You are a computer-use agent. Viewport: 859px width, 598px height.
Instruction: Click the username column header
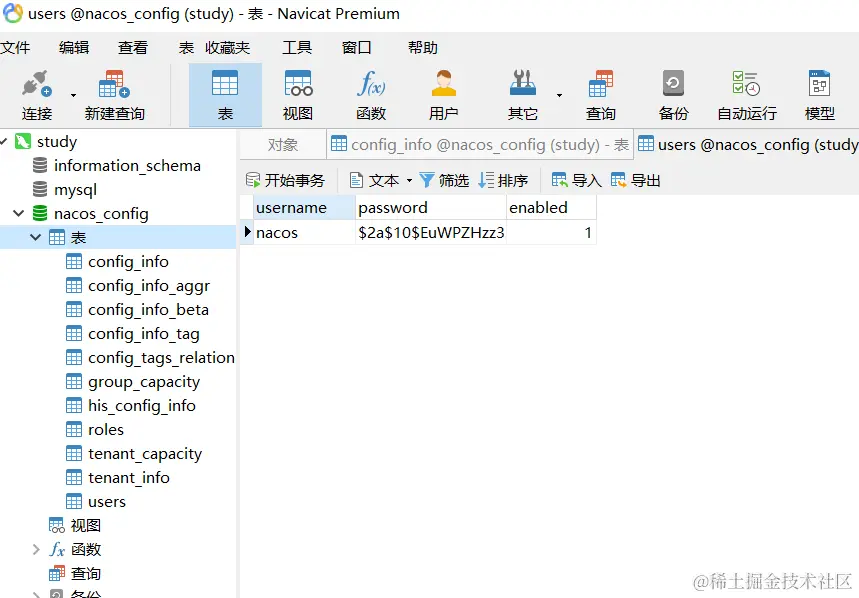pos(304,208)
